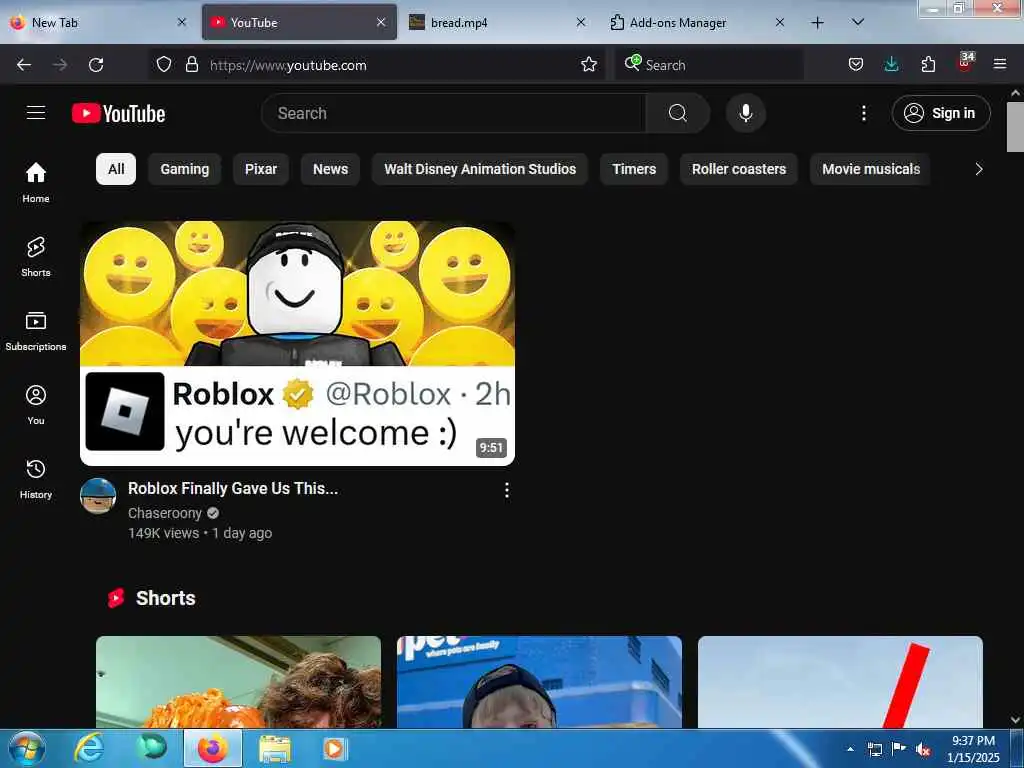Click the taskbar clock showing 9:37 PM

(973, 749)
